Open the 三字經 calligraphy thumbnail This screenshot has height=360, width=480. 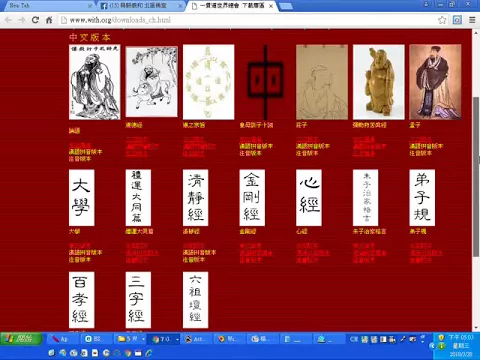click(138, 300)
